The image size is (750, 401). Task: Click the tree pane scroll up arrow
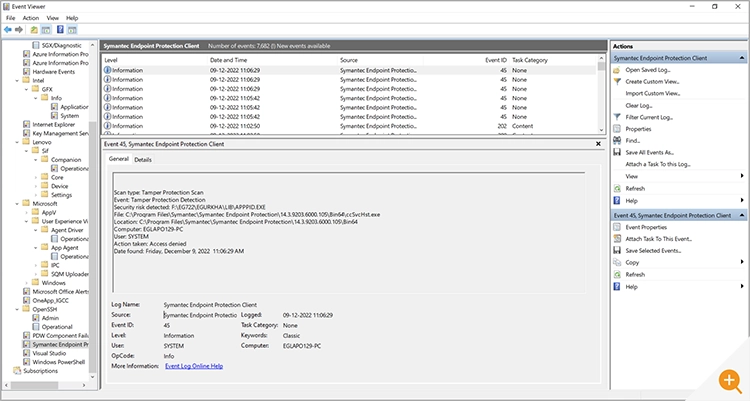[x=93, y=45]
